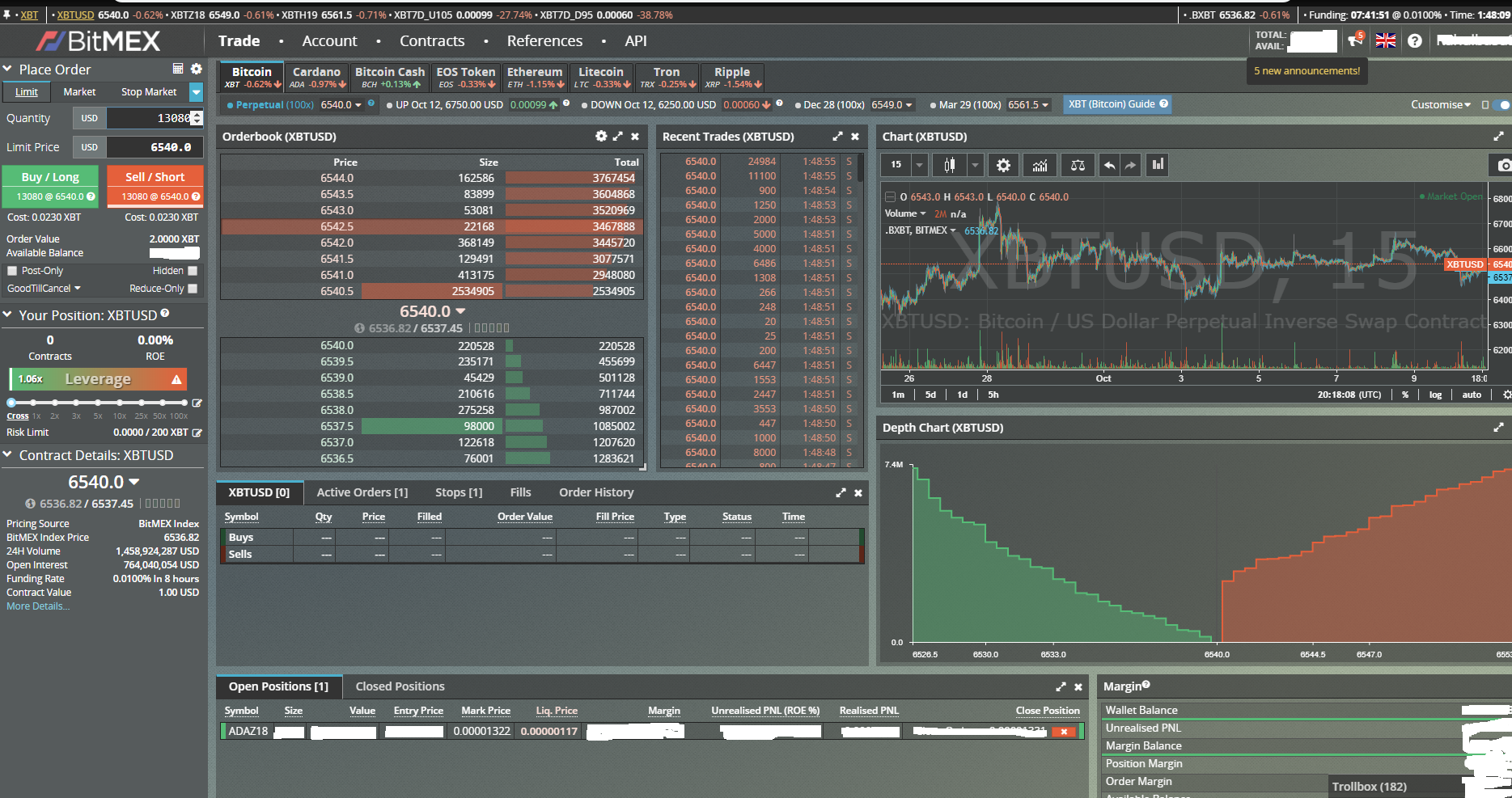Switch to the Closed Positions tab
The image size is (1512, 798).
pyautogui.click(x=400, y=686)
